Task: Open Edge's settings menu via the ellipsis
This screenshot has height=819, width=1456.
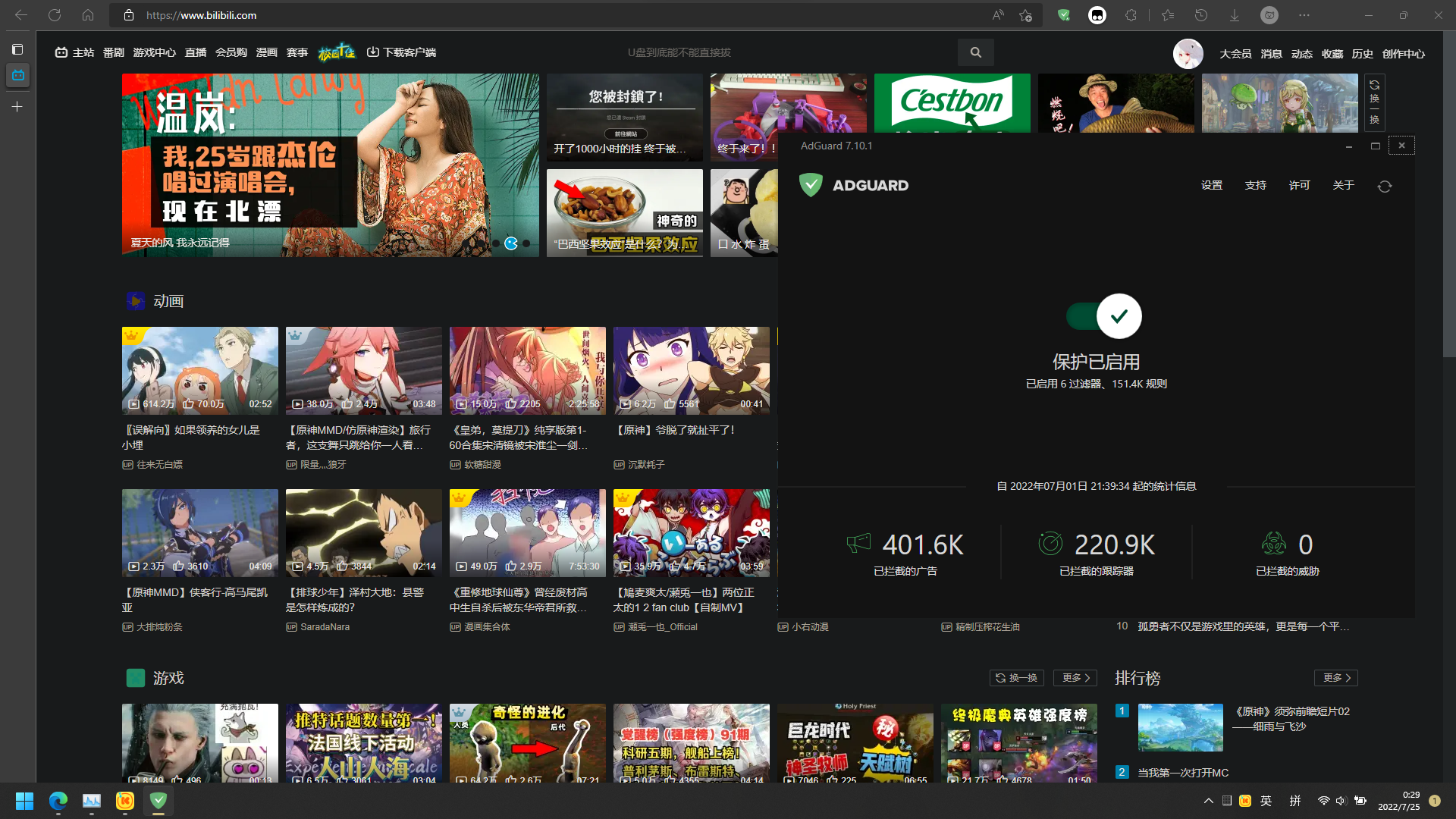Action: tap(1305, 15)
